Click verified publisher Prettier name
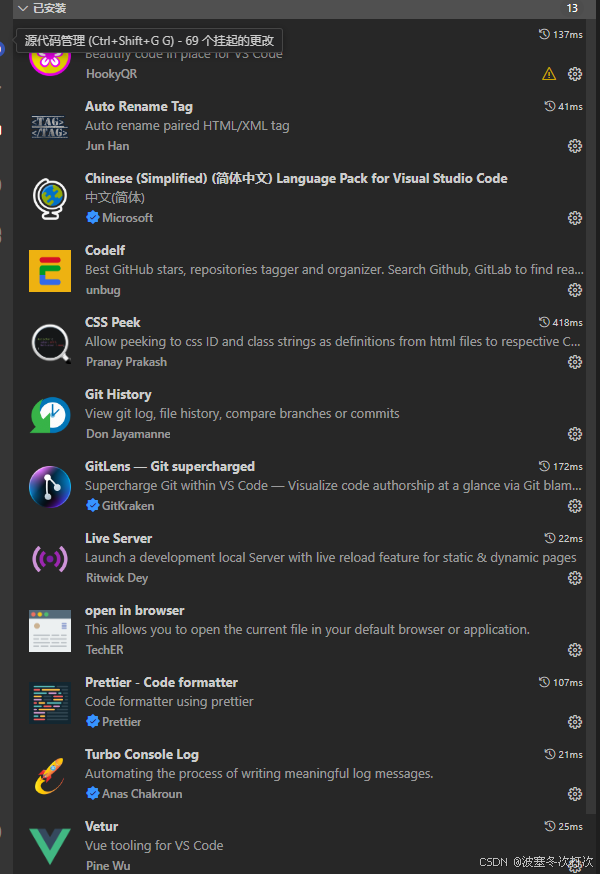600x874 pixels. [x=122, y=722]
